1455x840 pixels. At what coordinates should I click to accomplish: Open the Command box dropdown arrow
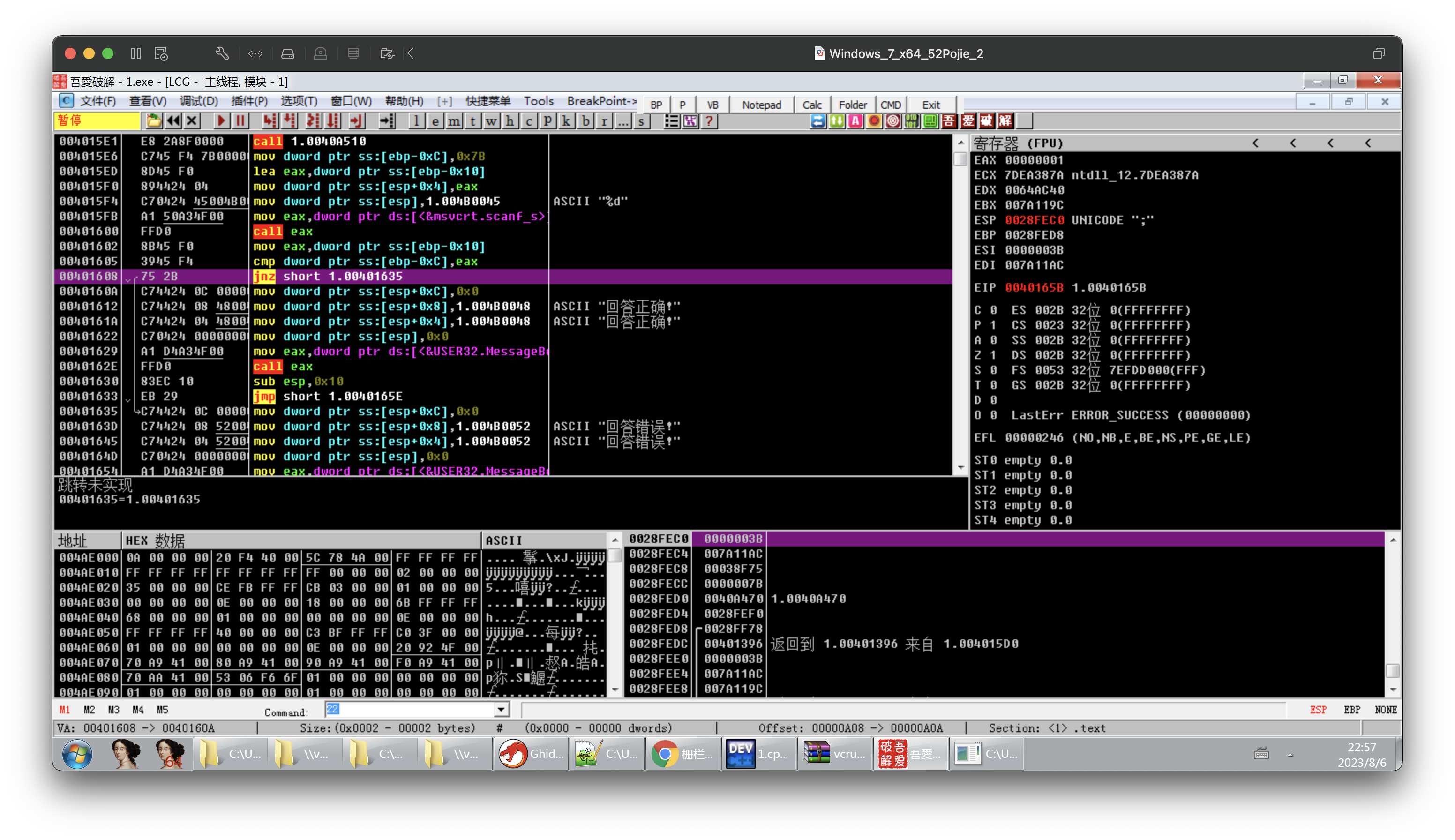coord(501,710)
